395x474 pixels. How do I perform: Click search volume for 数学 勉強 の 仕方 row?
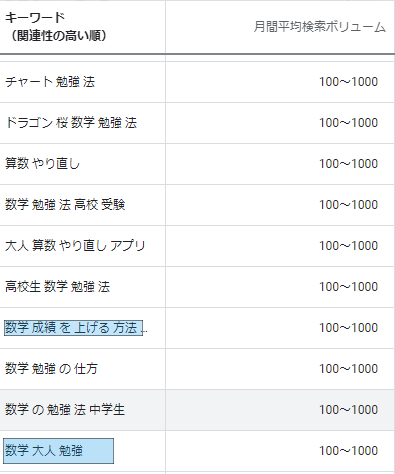pyautogui.click(x=348, y=369)
